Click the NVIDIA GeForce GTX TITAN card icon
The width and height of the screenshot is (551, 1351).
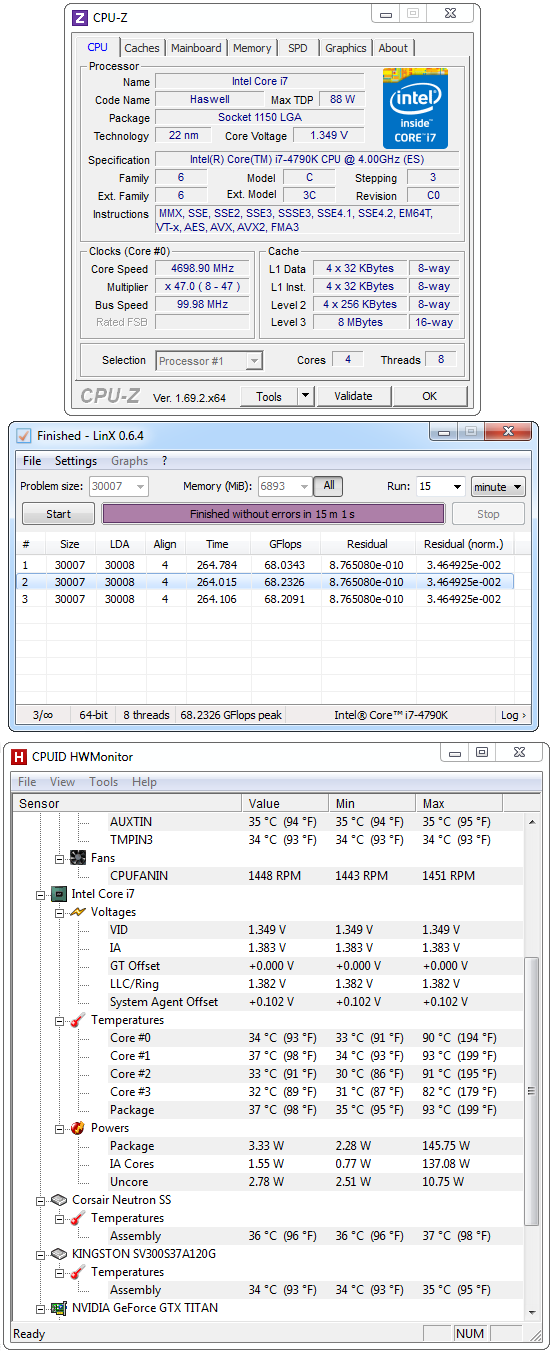point(59,1308)
